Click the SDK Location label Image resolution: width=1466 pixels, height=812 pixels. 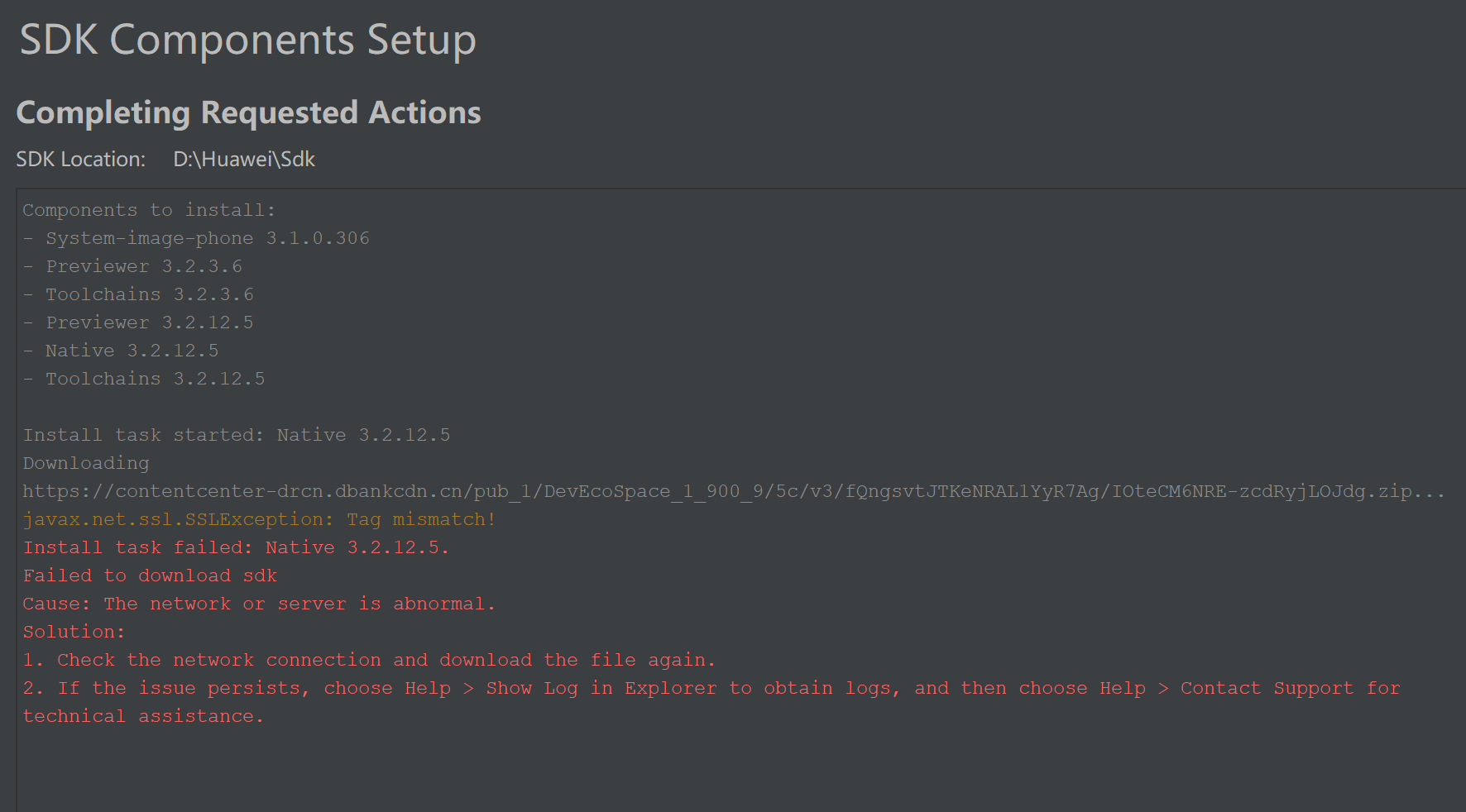[80, 159]
